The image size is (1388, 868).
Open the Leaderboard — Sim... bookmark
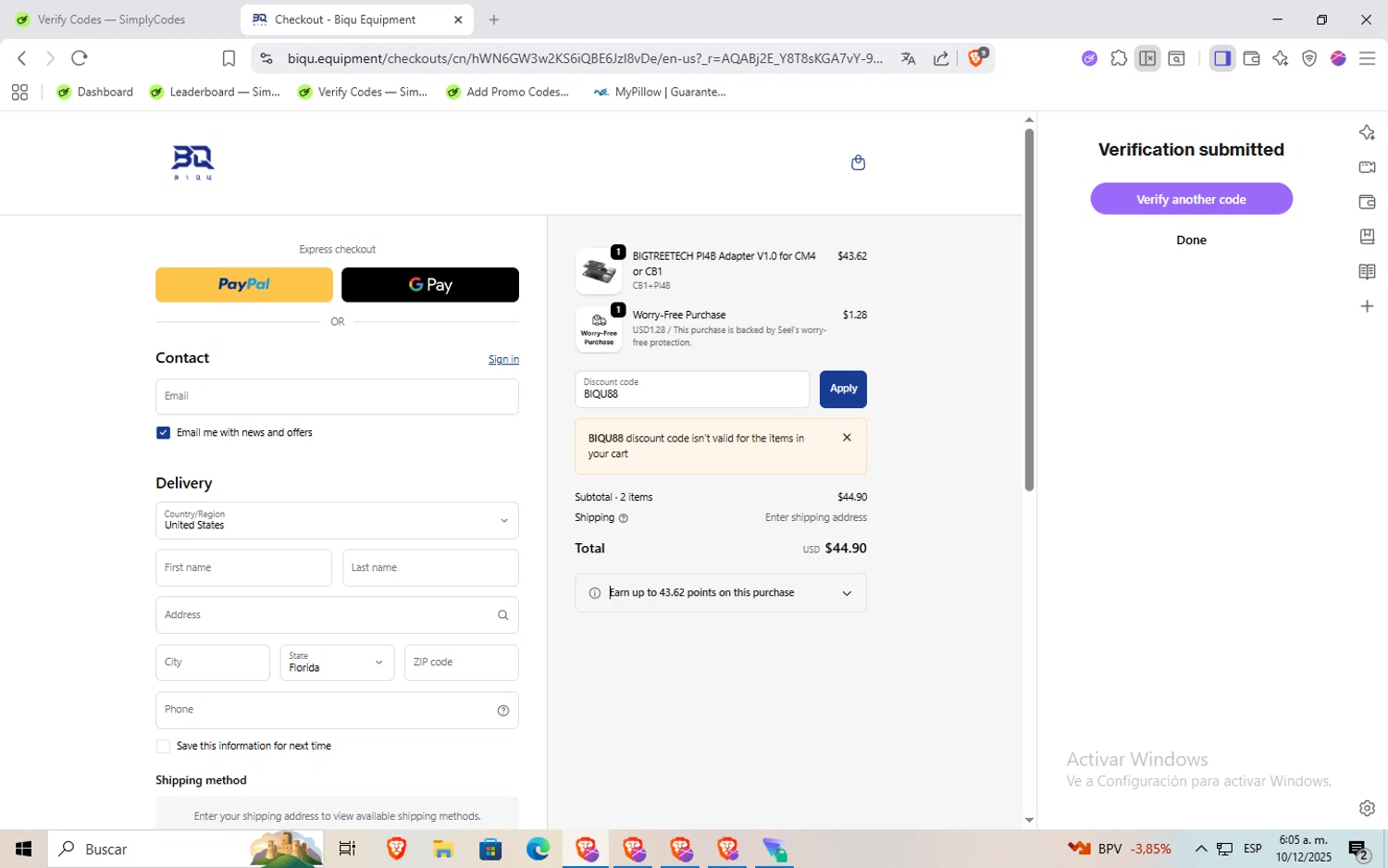(215, 92)
